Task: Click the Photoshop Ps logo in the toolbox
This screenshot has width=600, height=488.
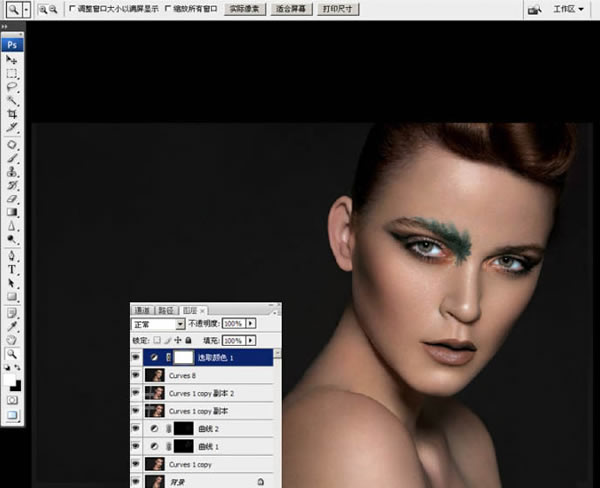Action: click(x=12, y=44)
